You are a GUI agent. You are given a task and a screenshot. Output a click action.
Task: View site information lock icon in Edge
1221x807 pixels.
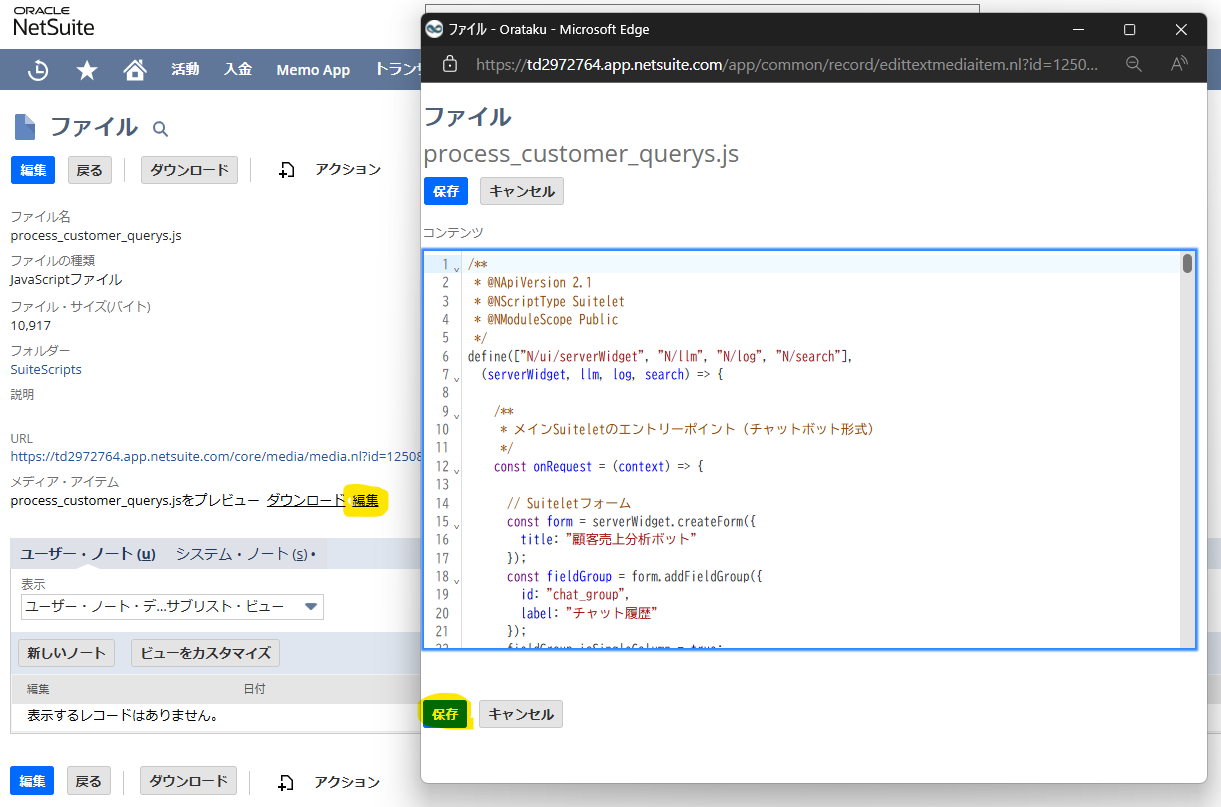(x=450, y=64)
